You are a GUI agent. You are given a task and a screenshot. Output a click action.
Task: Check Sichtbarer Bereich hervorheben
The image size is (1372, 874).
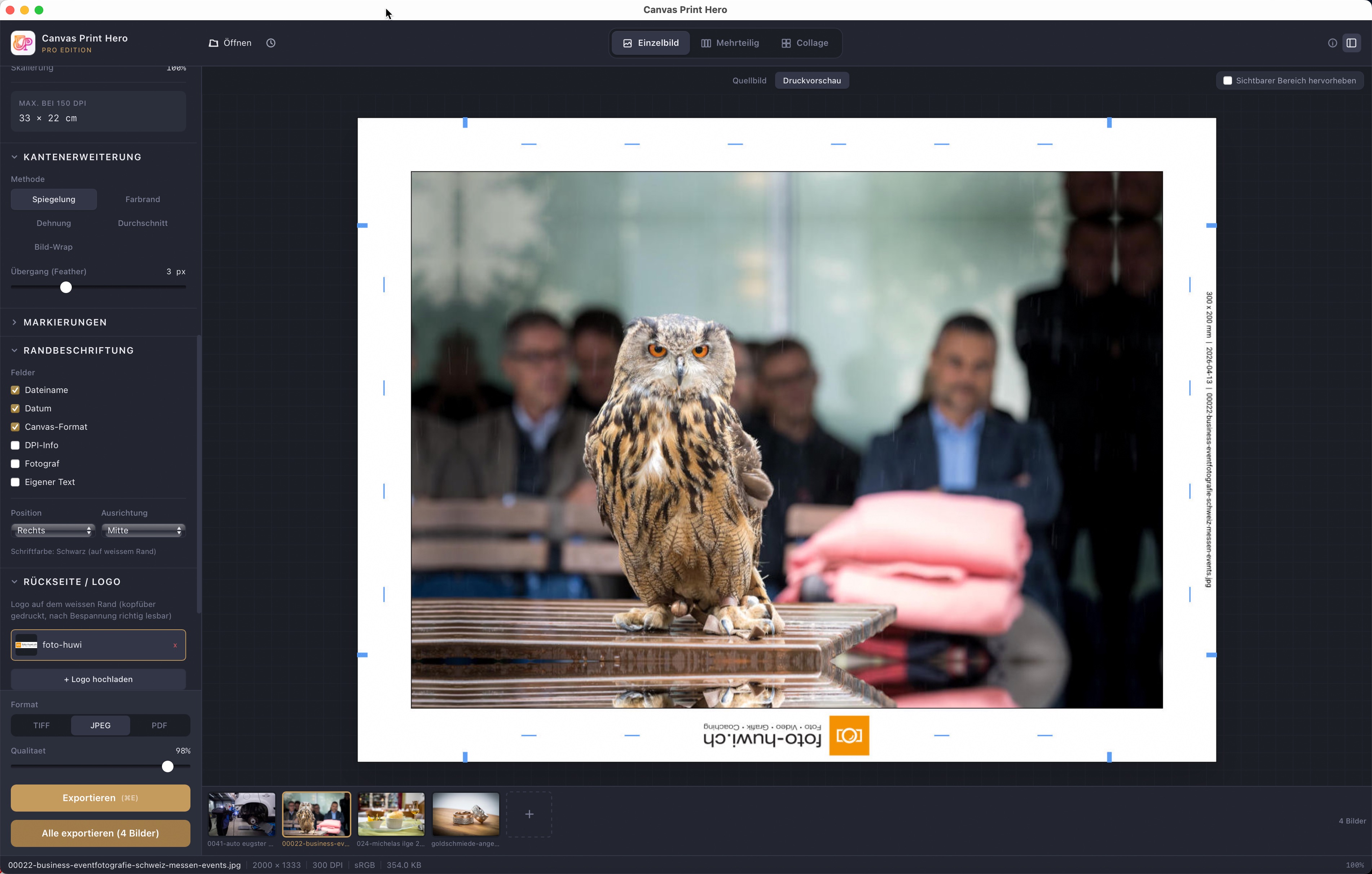[x=1227, y=80]
